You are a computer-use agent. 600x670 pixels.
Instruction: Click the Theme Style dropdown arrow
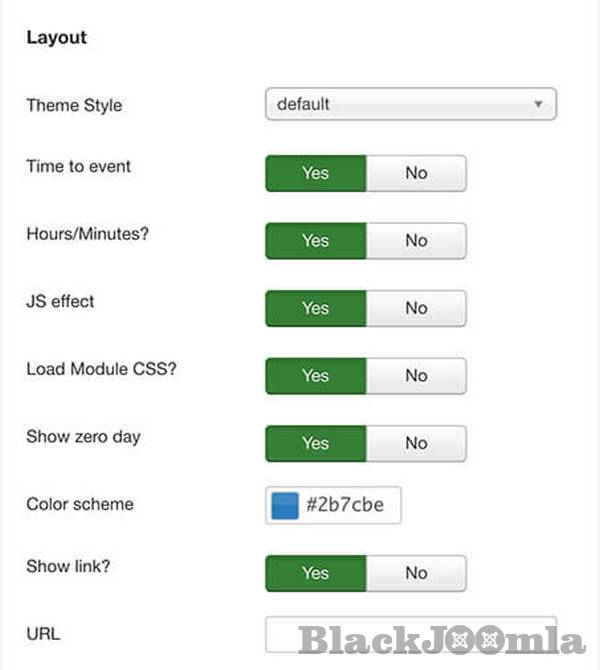[538, 104]
